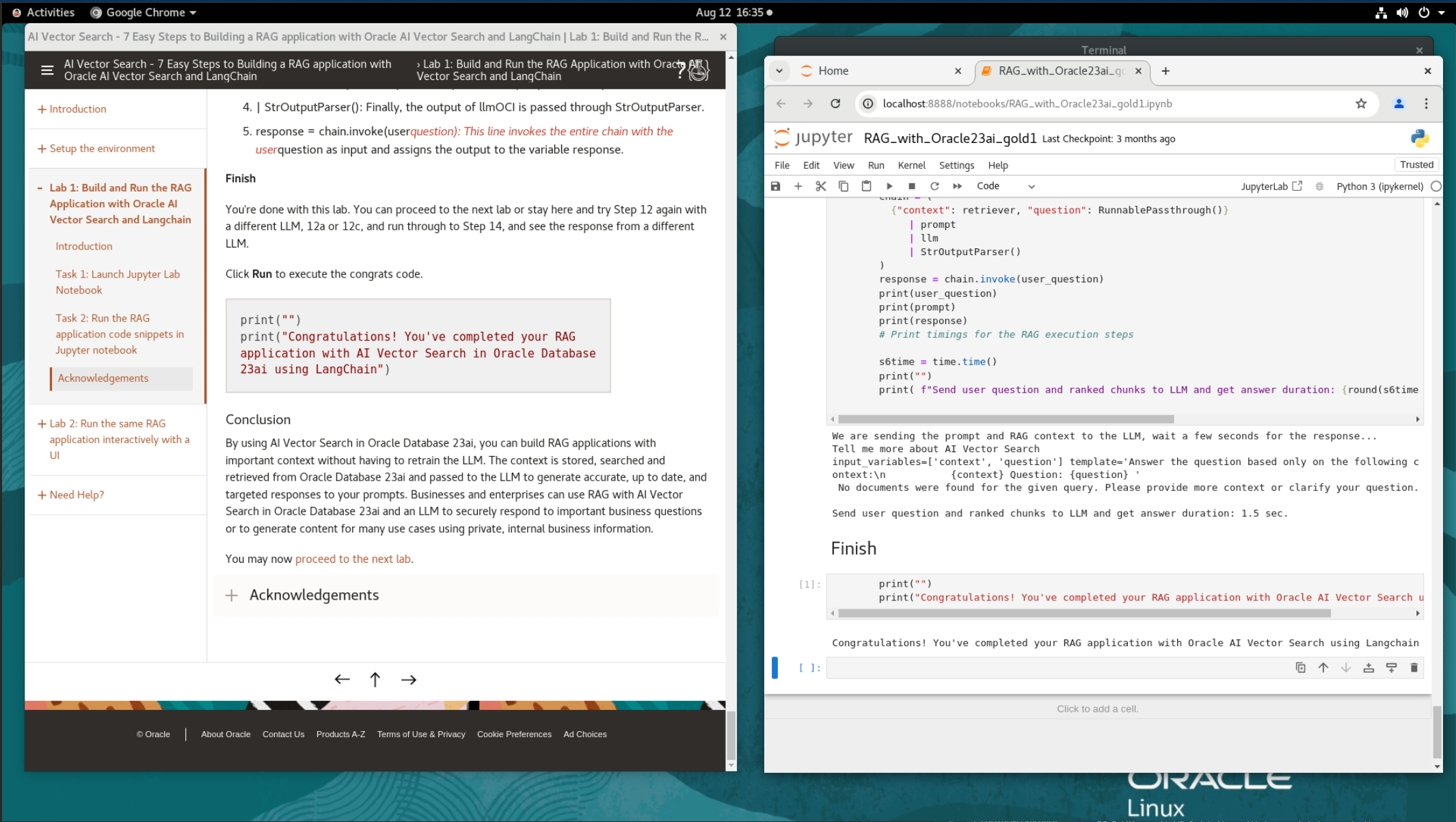
Task: Save the Jupyter notebook with disk icon
Action: click(775, 186)
